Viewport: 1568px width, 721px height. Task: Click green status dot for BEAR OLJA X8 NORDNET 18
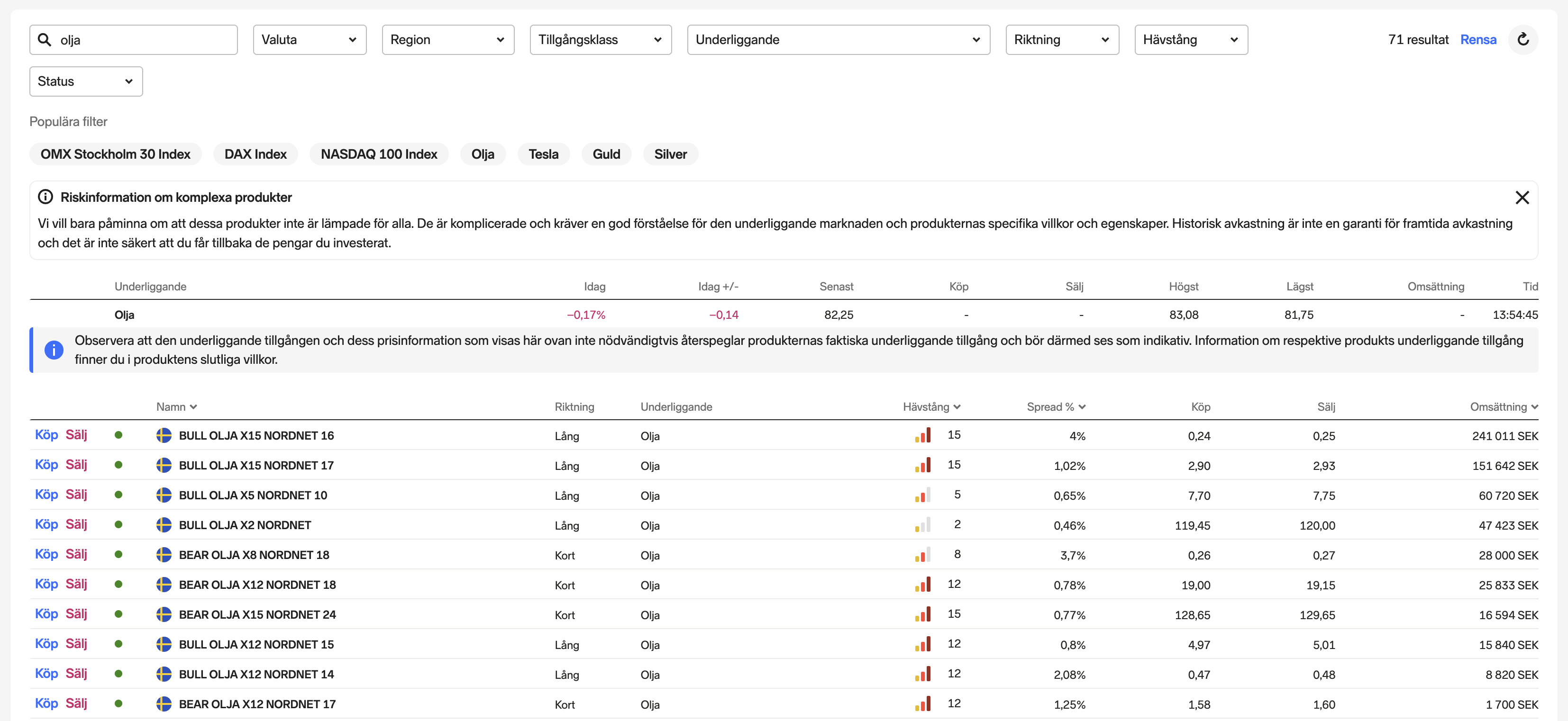coord(119,555)
